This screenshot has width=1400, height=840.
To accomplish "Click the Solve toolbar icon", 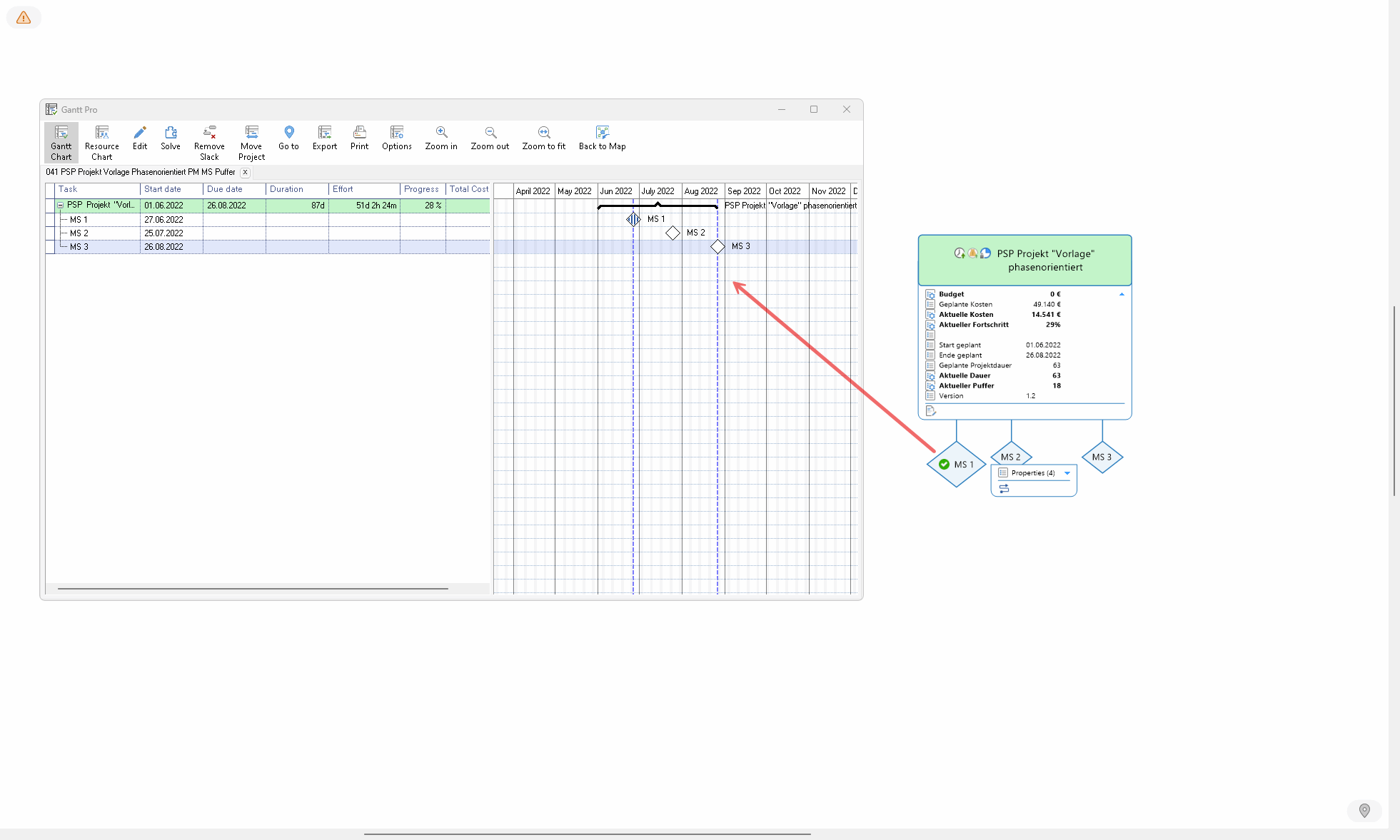I will 170,138.
